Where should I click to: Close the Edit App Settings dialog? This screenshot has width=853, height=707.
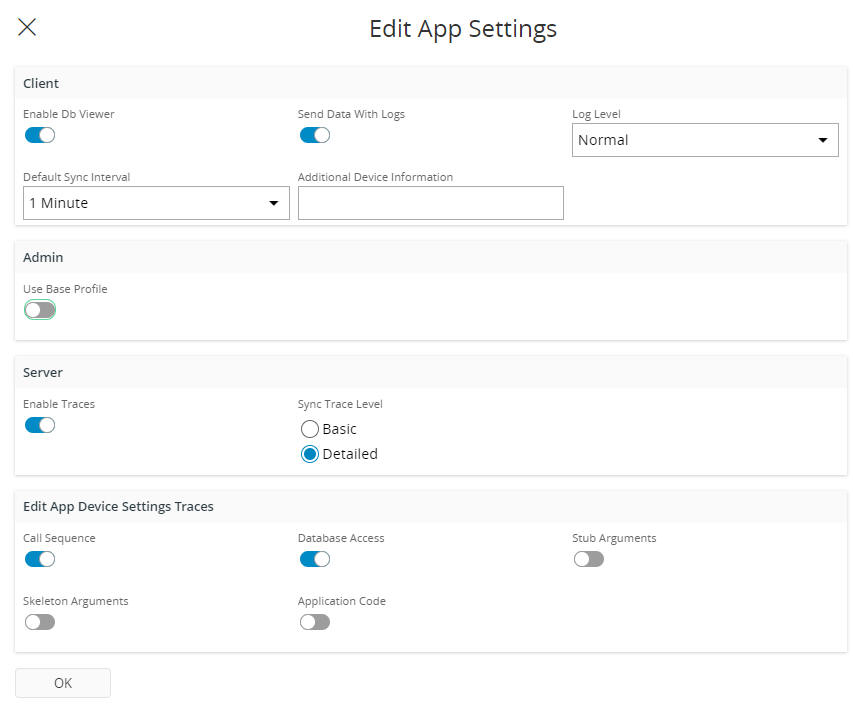(27, 28)
